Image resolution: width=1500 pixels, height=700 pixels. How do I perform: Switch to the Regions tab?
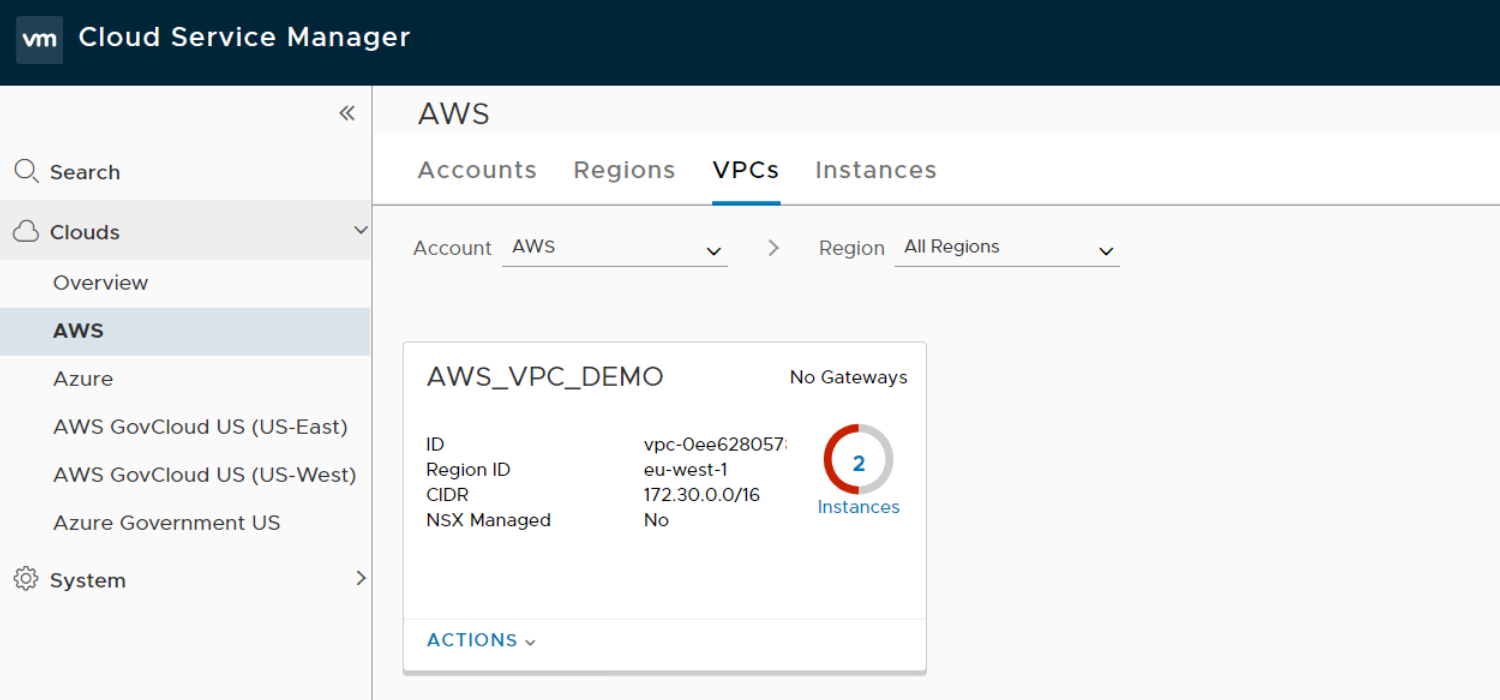(624, 170)
